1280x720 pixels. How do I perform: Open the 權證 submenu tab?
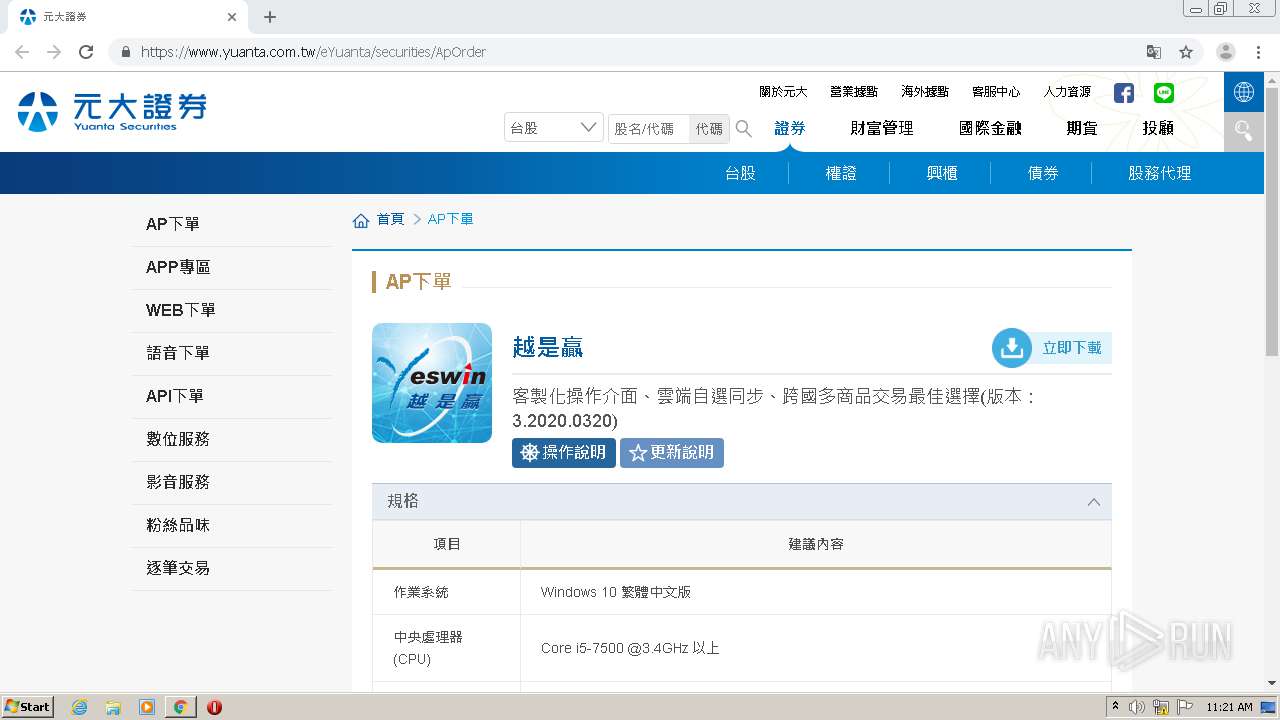pos(841,173)
